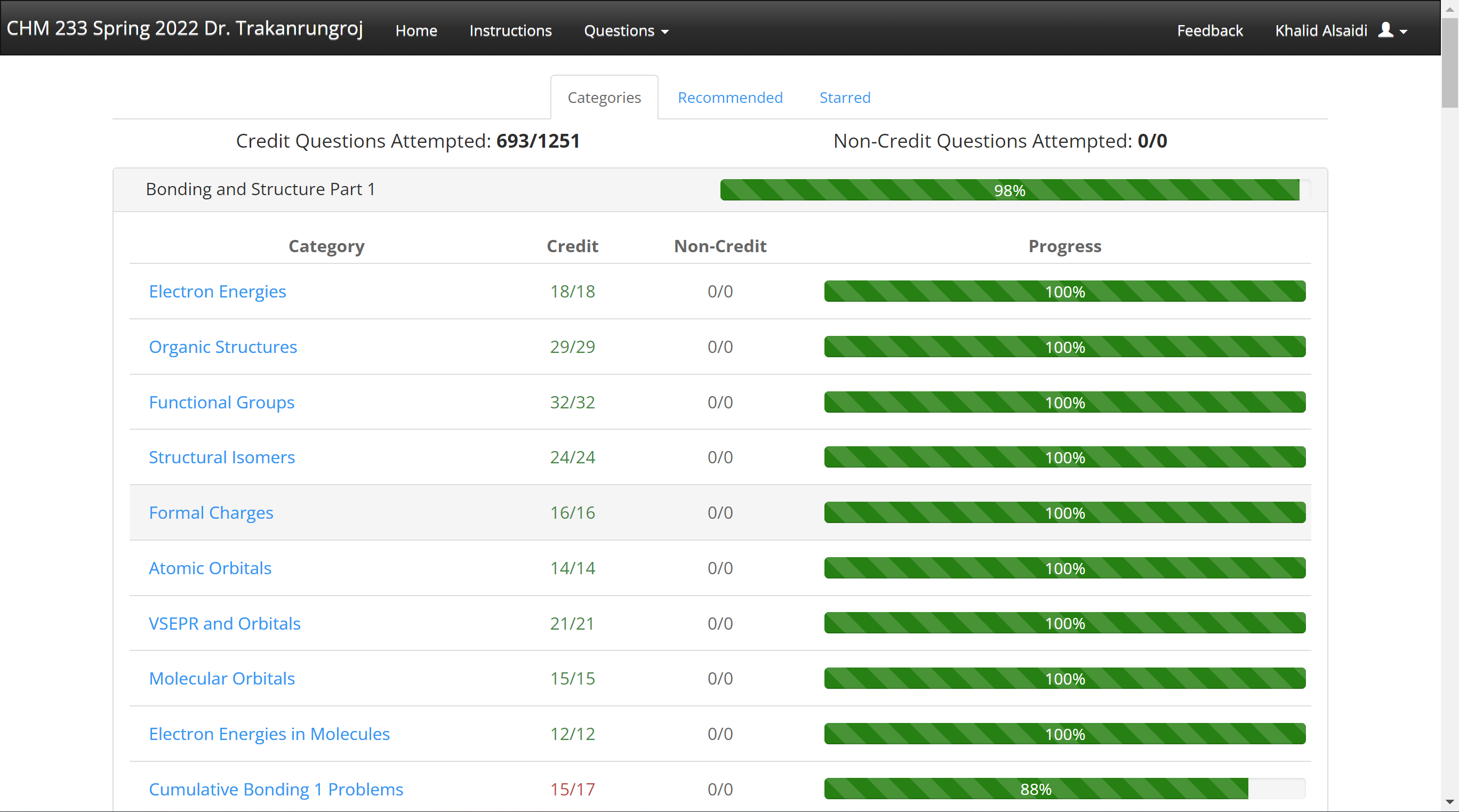
Task: Click the scrollbar down arrow
Action: (x=1449, y=802)
